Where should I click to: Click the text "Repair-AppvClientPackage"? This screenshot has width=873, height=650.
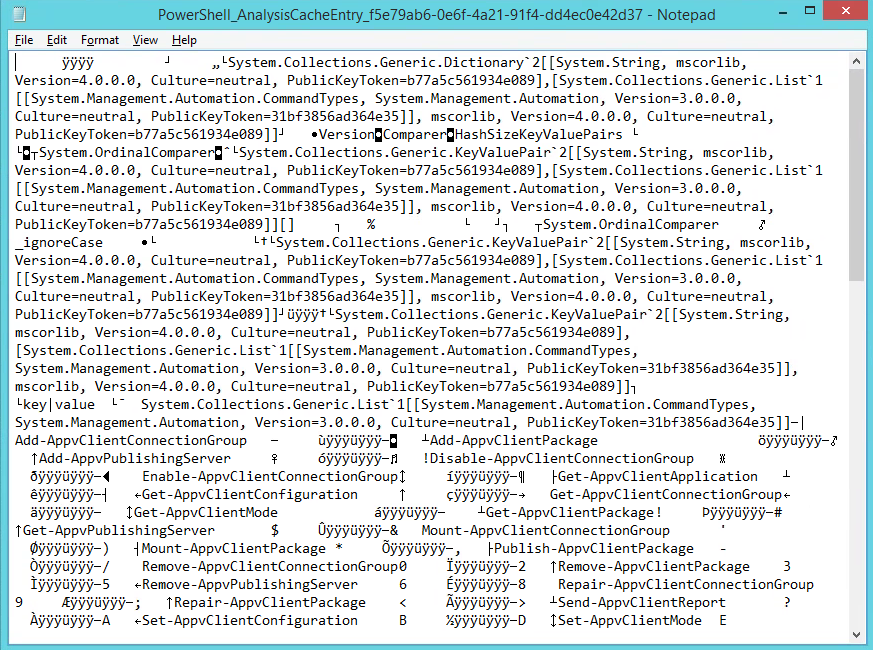(x=270, y=603)
